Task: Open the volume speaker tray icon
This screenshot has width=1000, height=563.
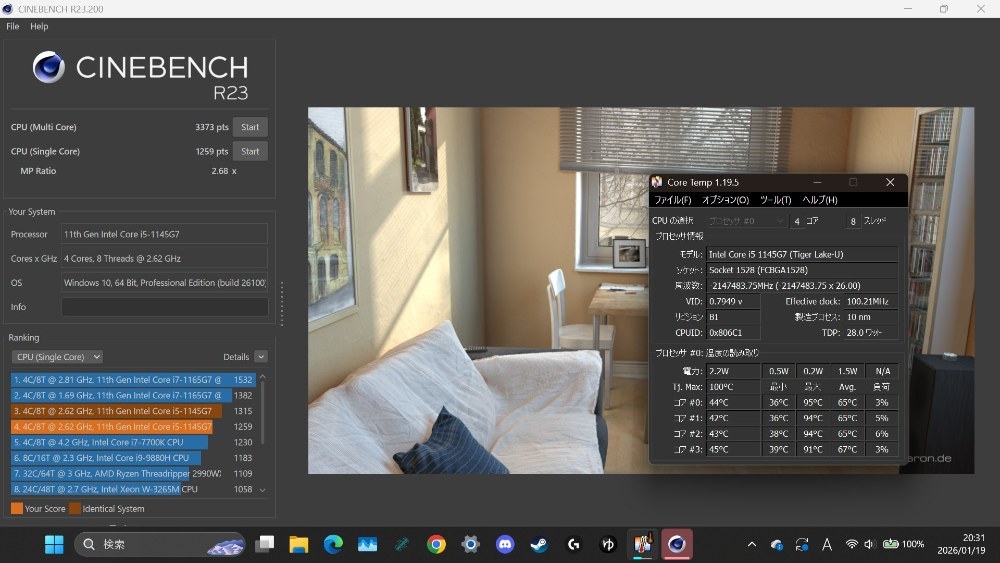Action: pos(869,544)
